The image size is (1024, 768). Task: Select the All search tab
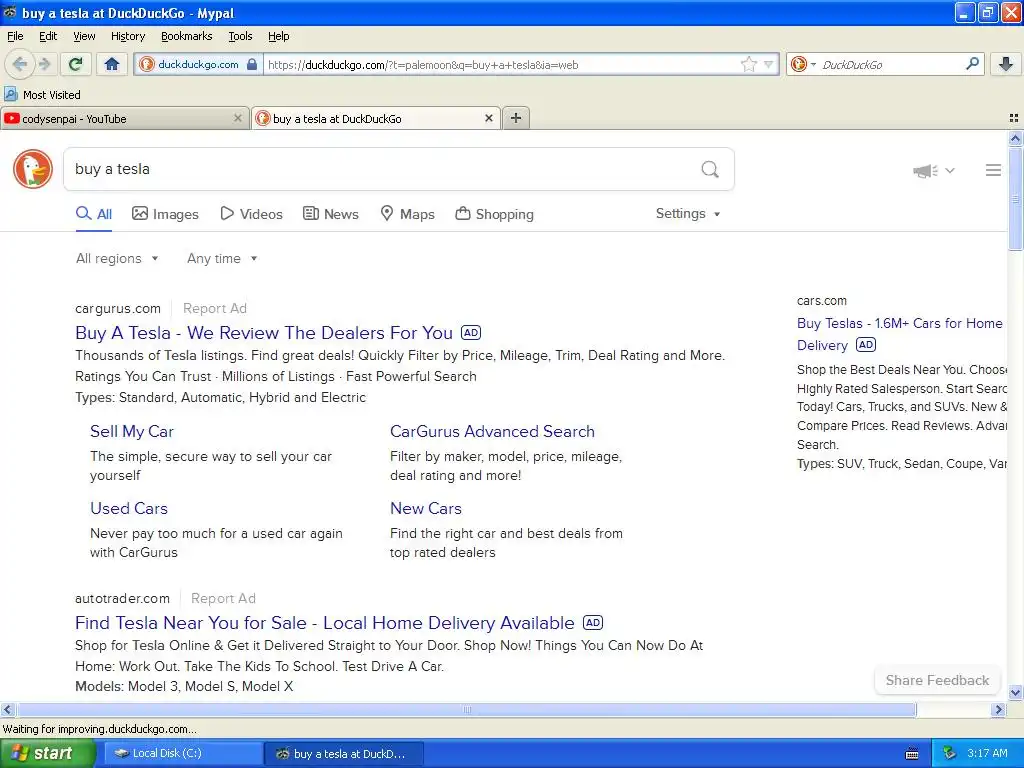click(94, 214)
